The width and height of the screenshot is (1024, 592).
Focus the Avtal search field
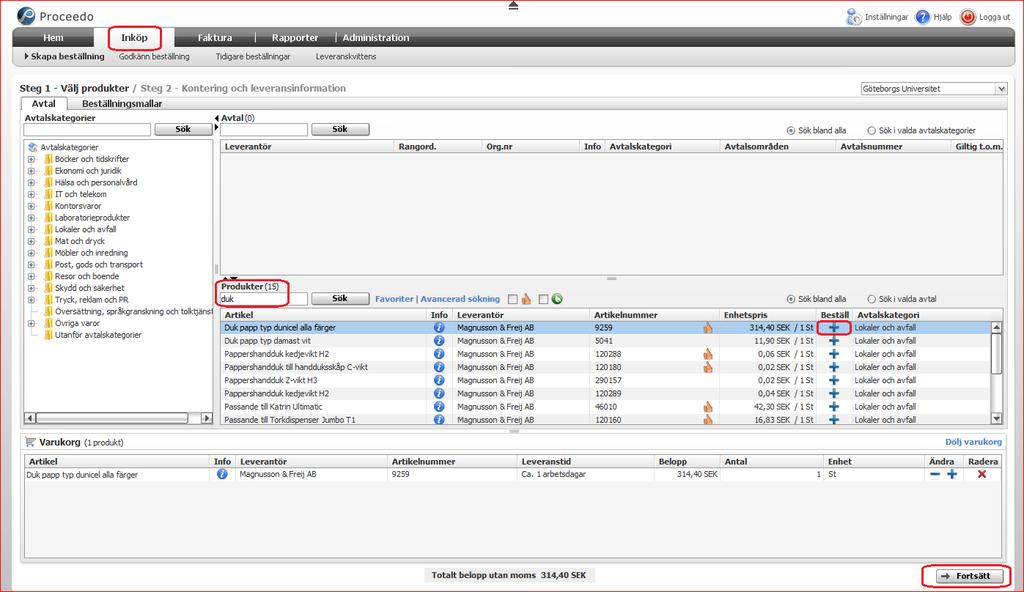(x=263, y=129)
